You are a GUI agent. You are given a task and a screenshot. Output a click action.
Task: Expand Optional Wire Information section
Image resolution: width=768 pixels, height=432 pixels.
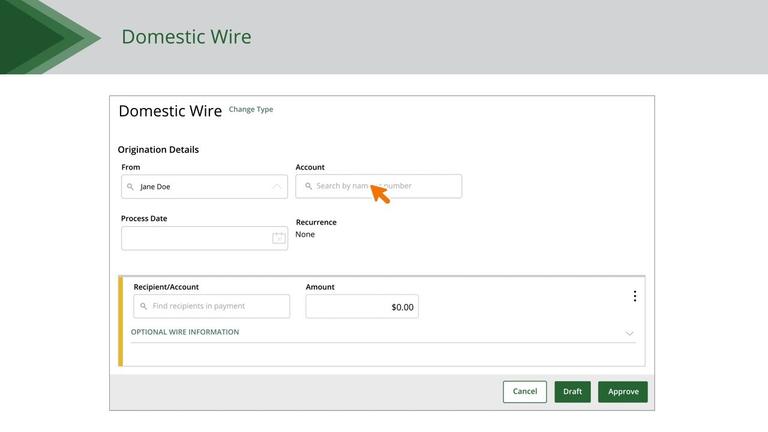pyautogui.click(x=383, y=332)
